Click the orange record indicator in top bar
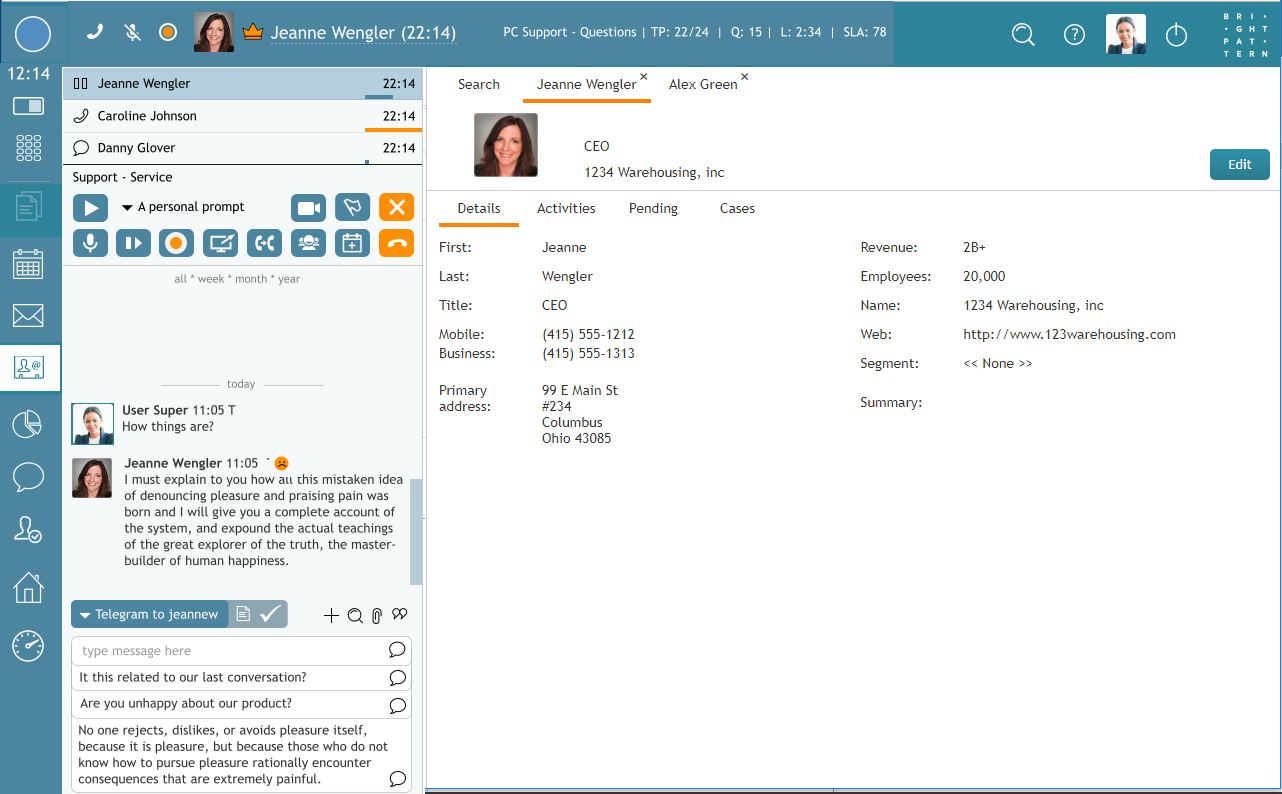The image size is (1282, 794). click(168, 32)
